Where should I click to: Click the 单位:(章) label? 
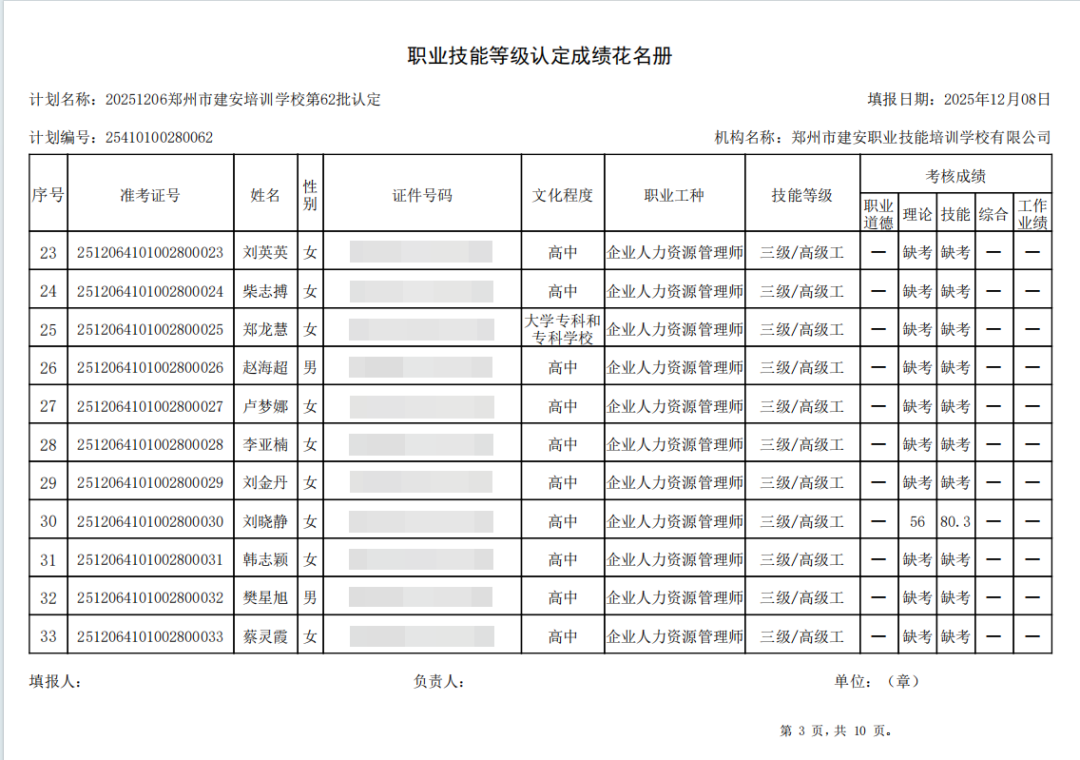877,682
